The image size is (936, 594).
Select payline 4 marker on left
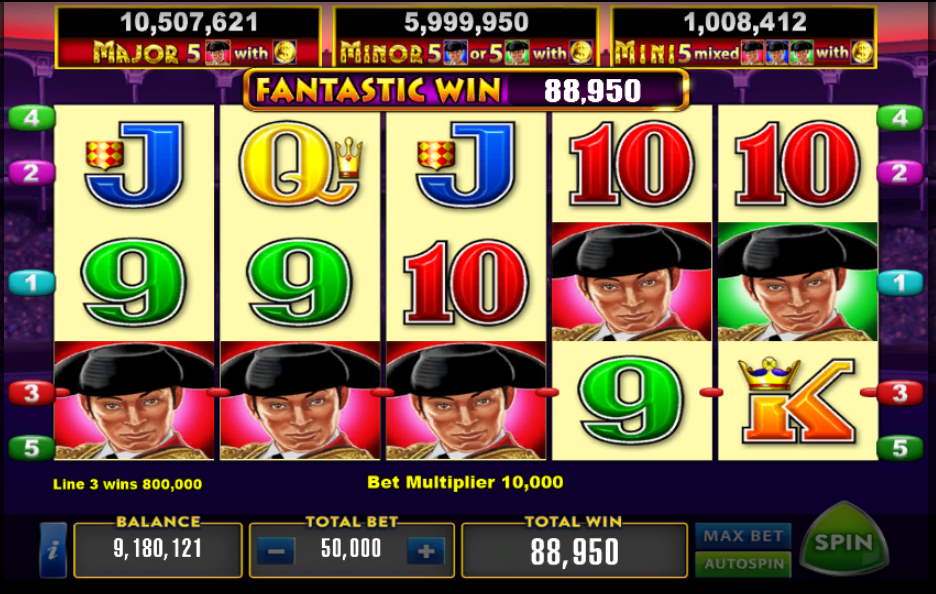[x=32, y=118]
